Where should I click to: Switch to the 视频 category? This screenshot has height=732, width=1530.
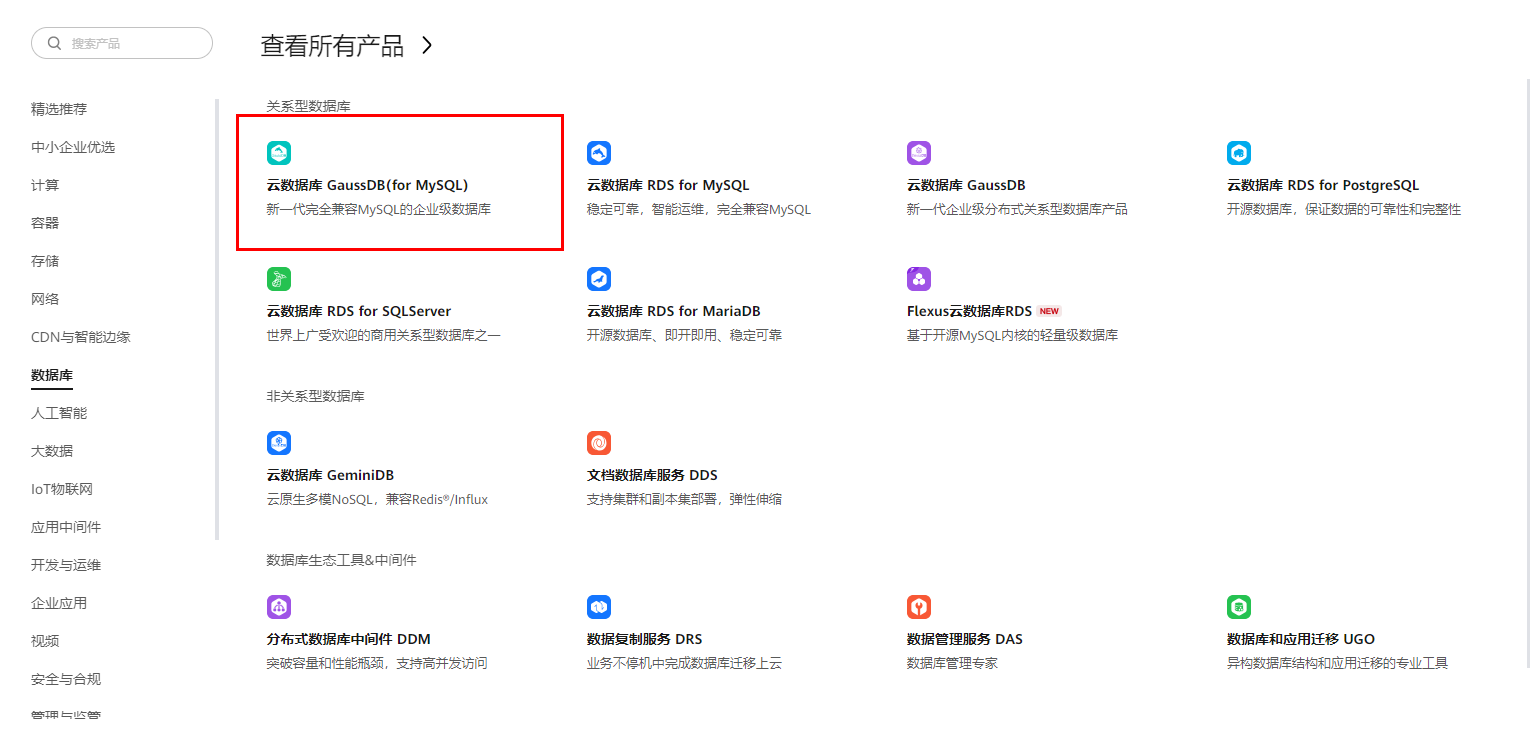45,641
